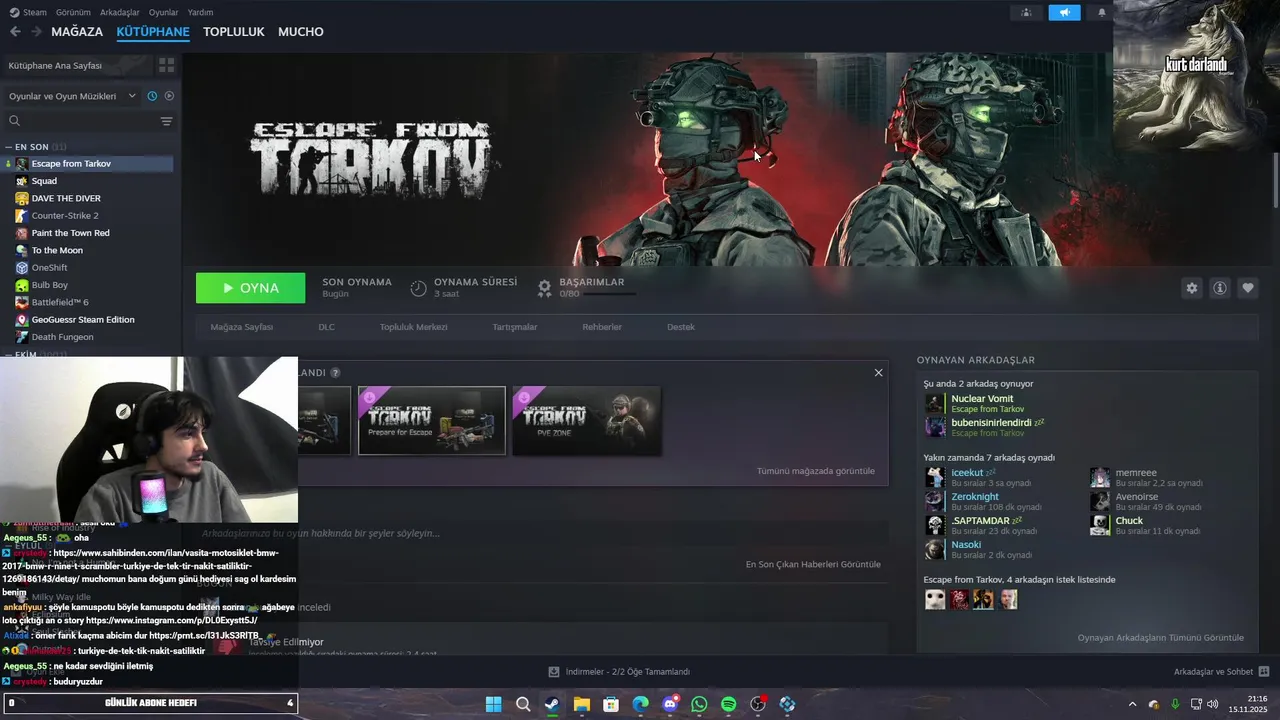Show hidden system tray icons chevron

click(1132, 704)
